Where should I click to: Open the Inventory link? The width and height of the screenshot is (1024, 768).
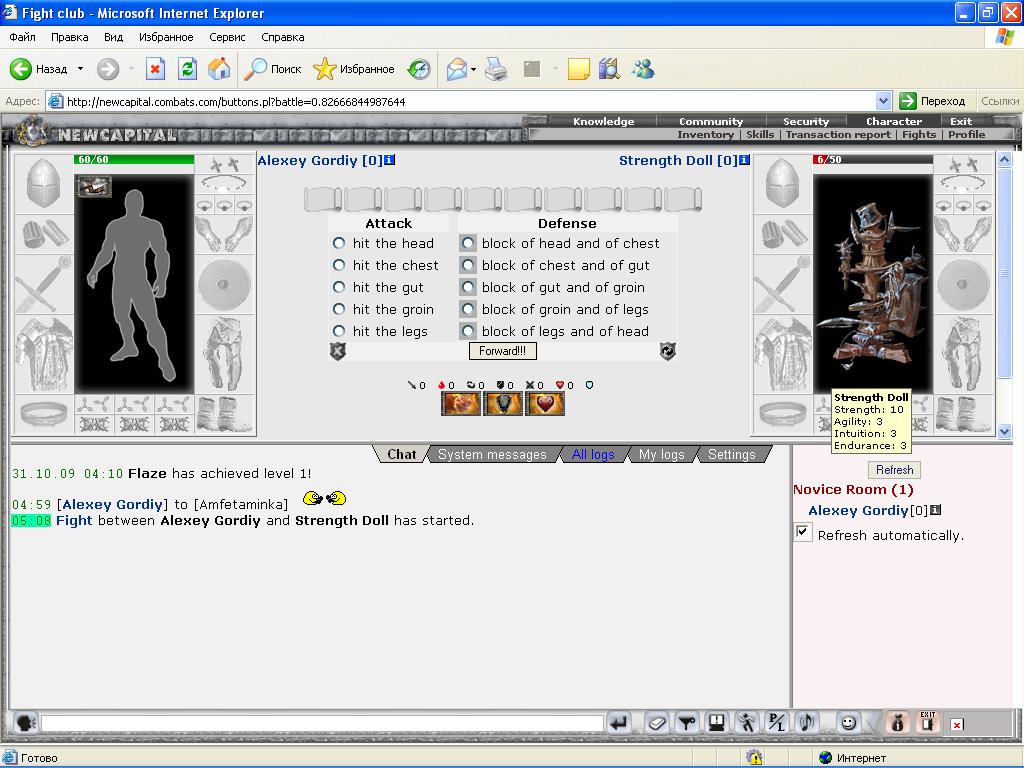705,135
